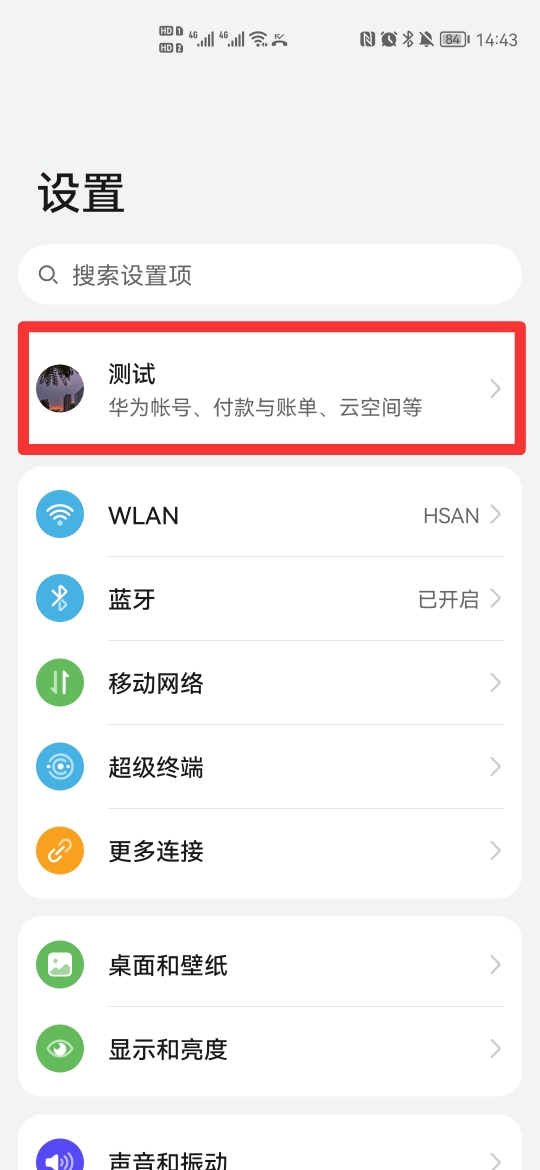
Task: Open the 更多连接 settings entry
Action: tap(270, 851)
